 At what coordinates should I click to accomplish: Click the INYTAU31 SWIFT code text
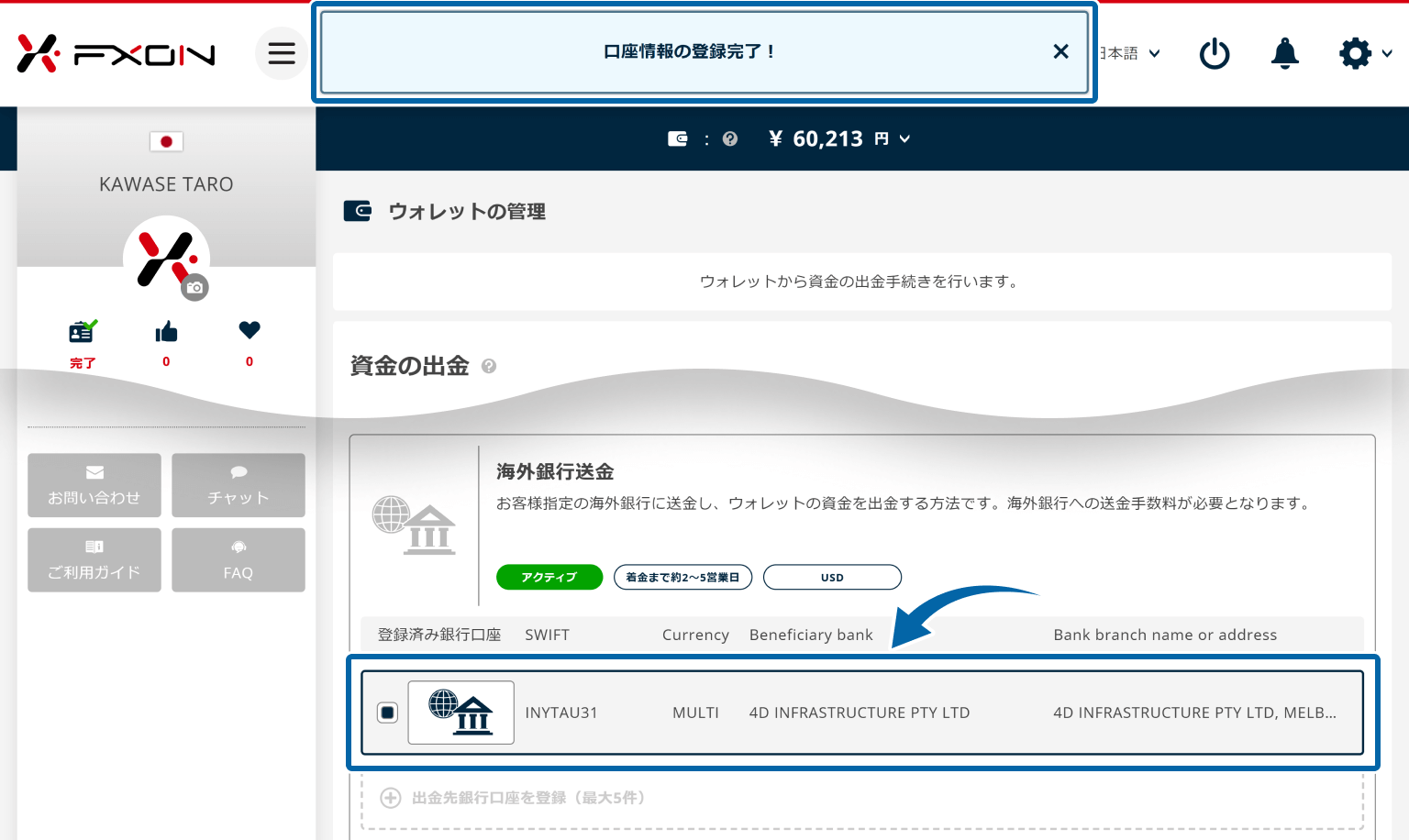pos(561,713)
